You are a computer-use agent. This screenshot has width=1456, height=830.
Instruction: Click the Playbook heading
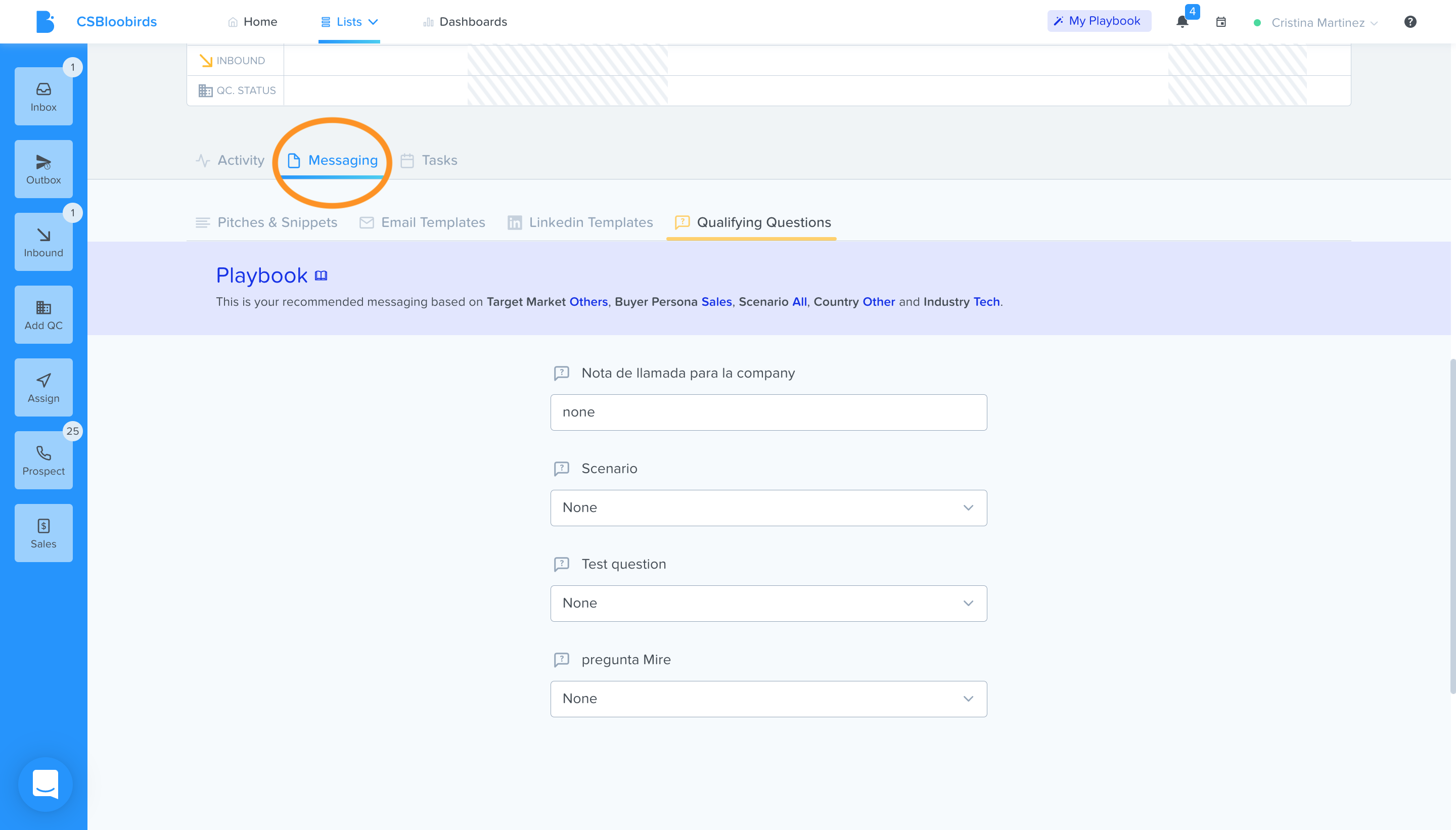pyautogui.click(x=262, y=276)
